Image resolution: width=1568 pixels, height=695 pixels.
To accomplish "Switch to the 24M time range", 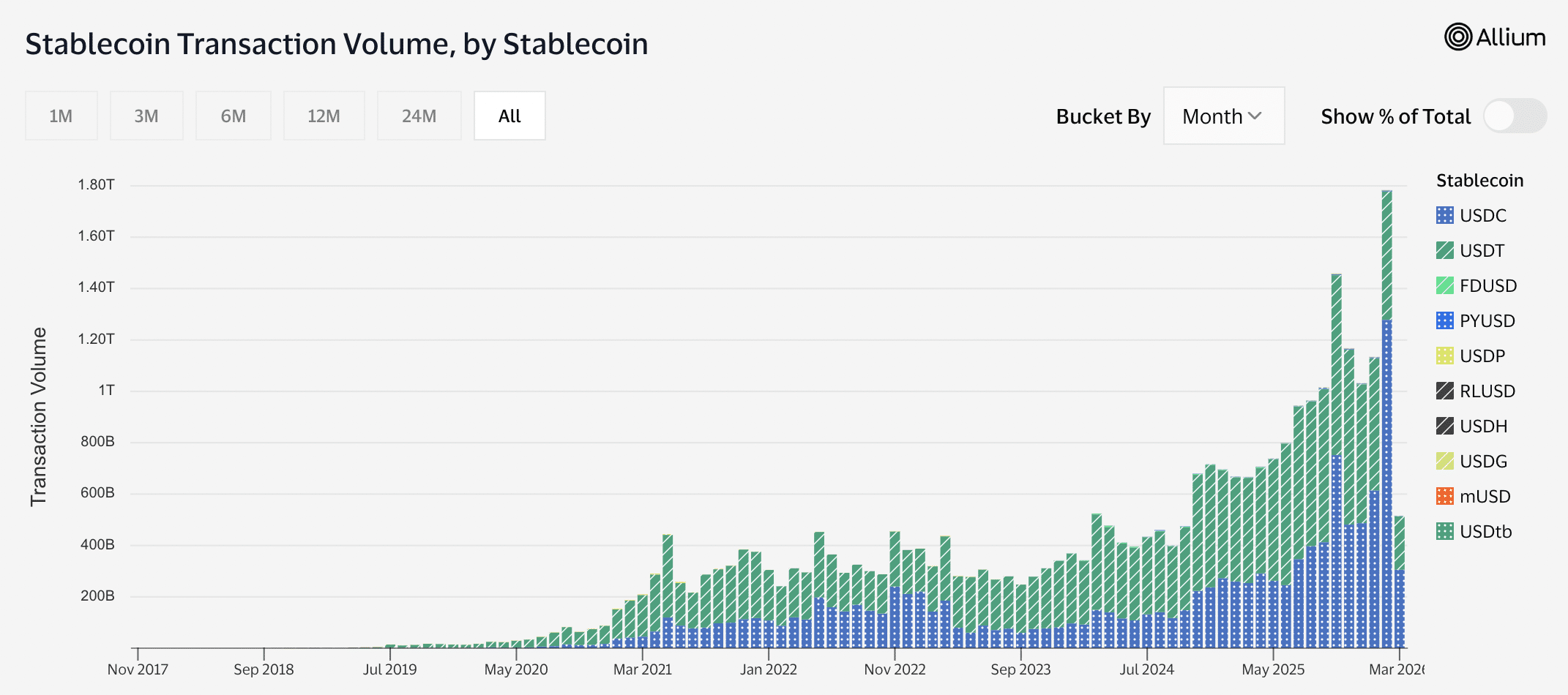I will click(419, 116).
